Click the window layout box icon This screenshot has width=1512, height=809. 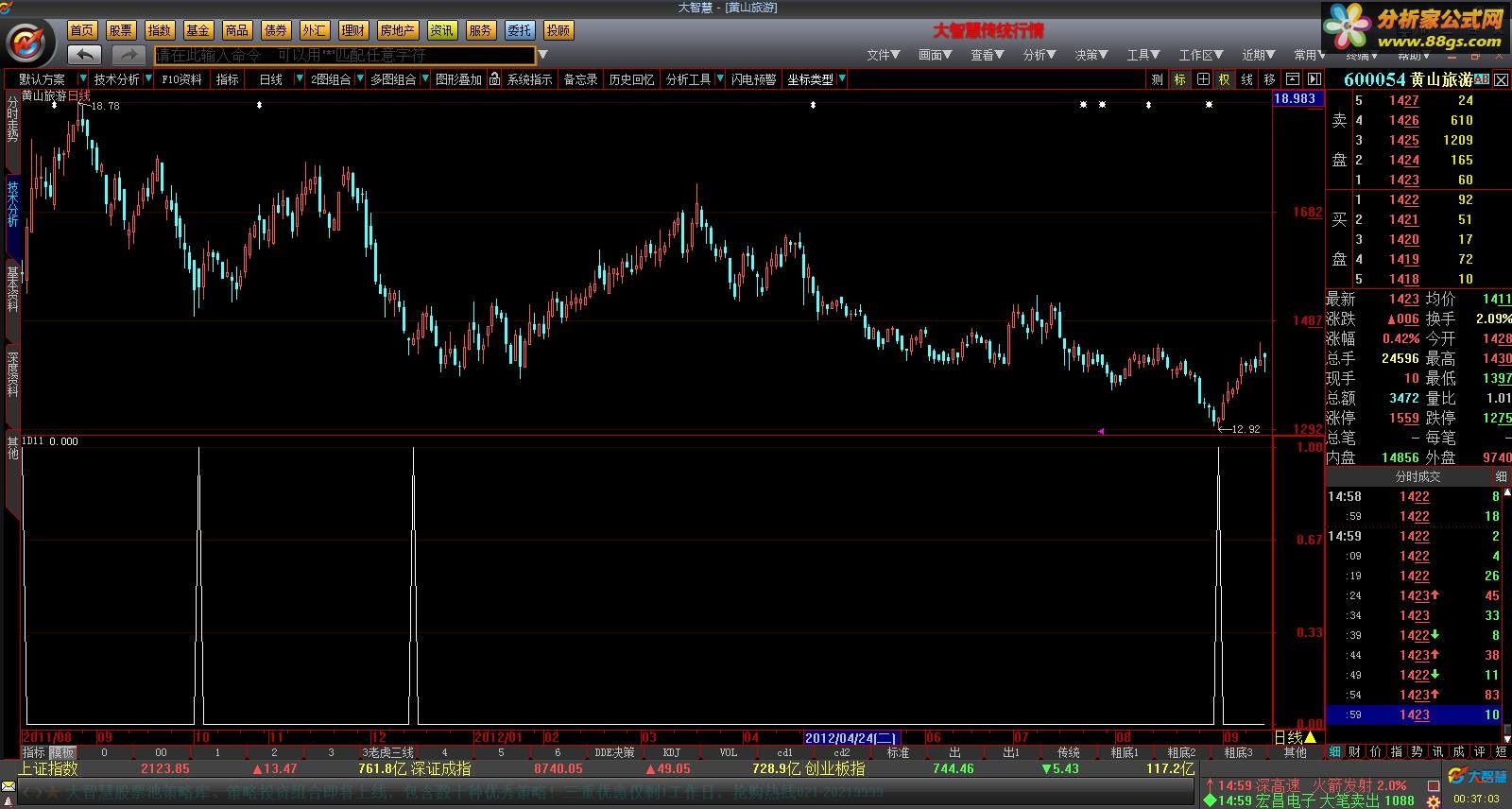pos(1293,79)
